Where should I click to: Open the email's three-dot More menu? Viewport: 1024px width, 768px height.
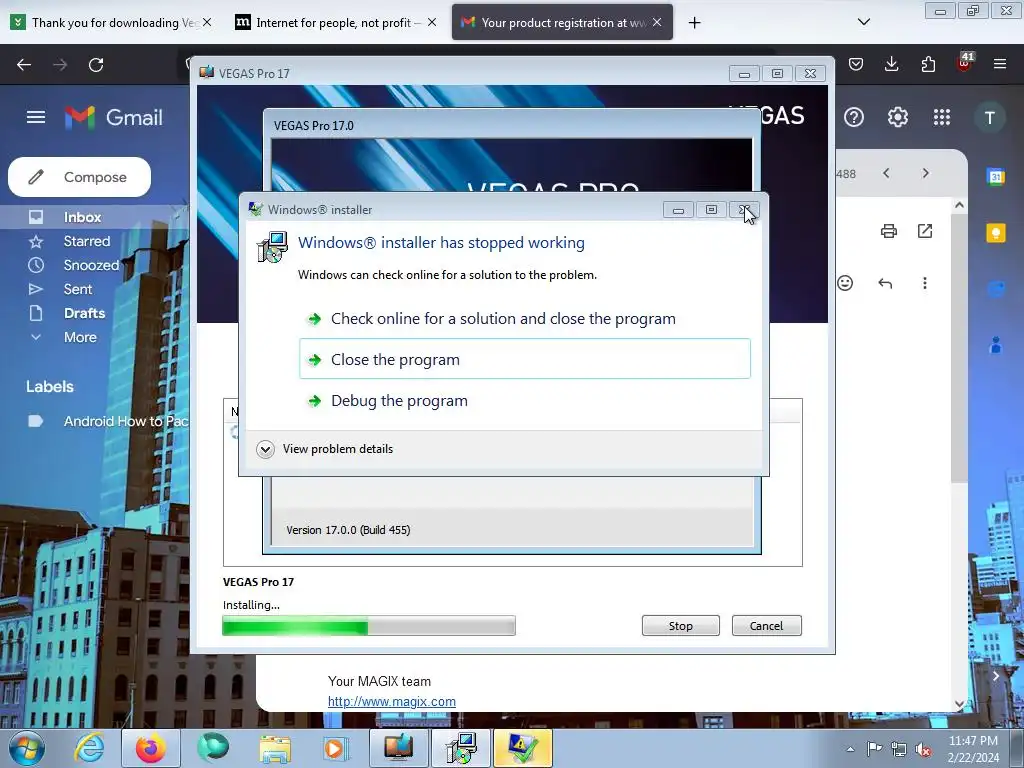point(925,283)
